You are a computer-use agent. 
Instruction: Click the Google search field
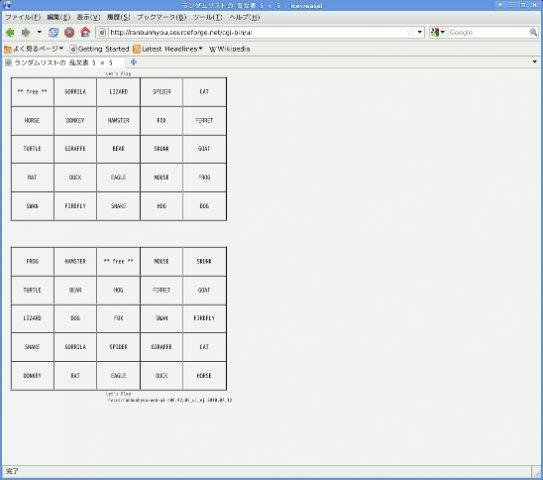coord(488,33)
